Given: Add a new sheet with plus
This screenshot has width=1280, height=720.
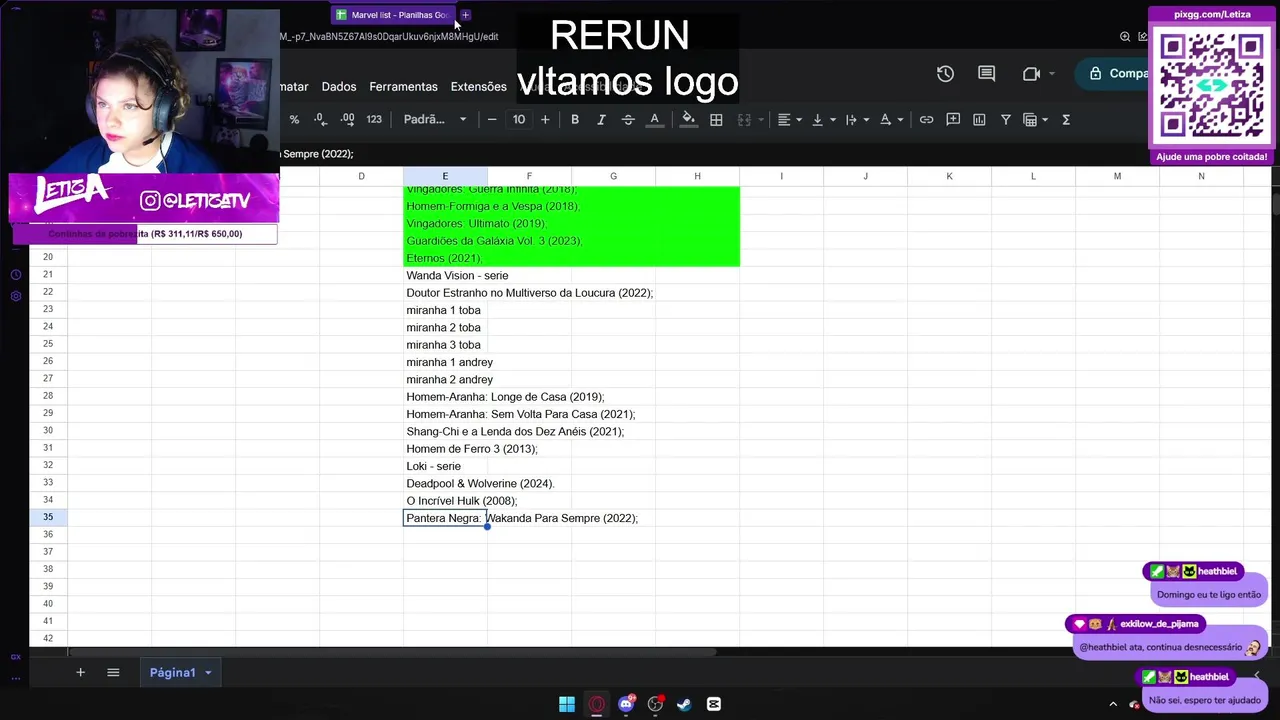Looking at the screenshot, I should point(80,673).
